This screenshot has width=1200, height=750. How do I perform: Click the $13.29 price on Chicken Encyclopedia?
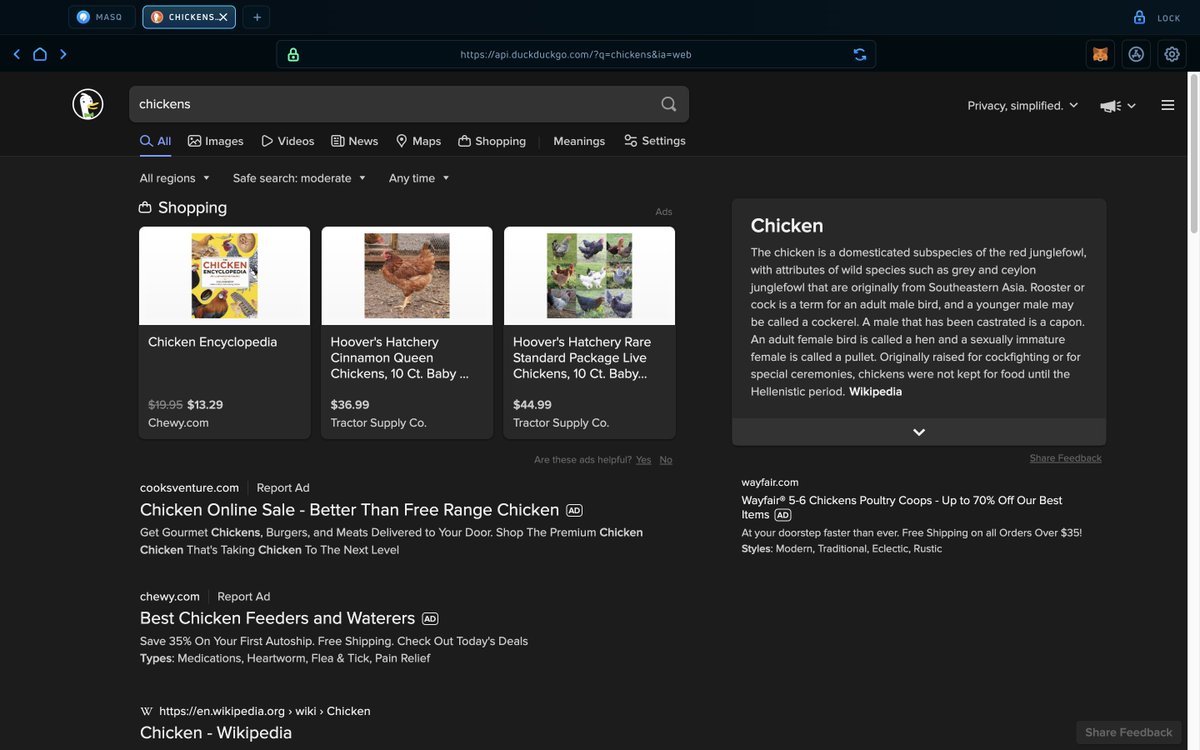(x=205, y=405)
